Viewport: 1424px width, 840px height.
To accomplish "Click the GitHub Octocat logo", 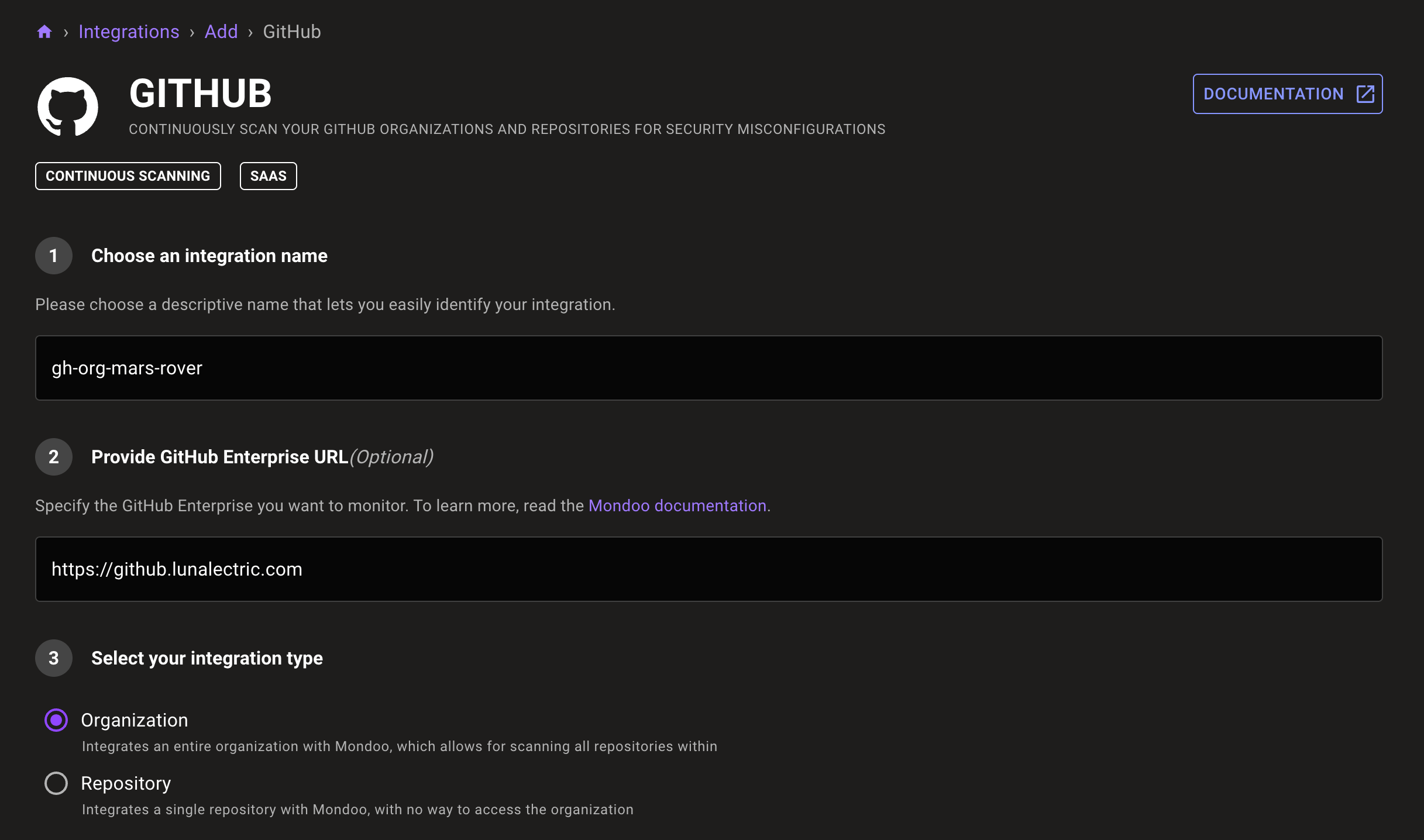I will click(68, 107).
